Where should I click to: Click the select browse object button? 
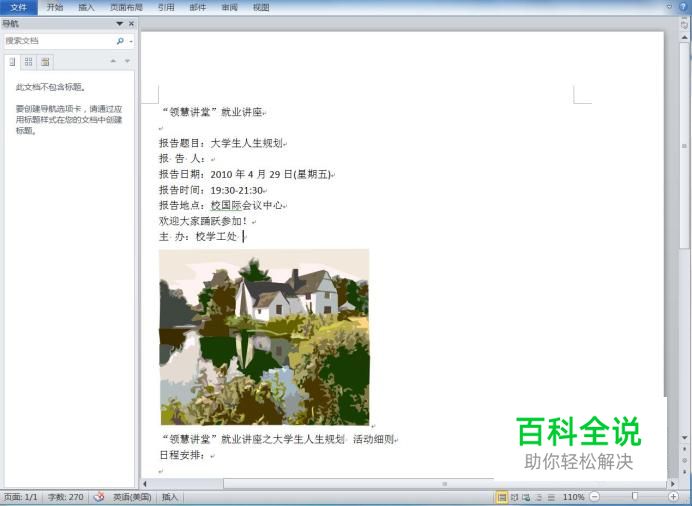coord(684,460)
